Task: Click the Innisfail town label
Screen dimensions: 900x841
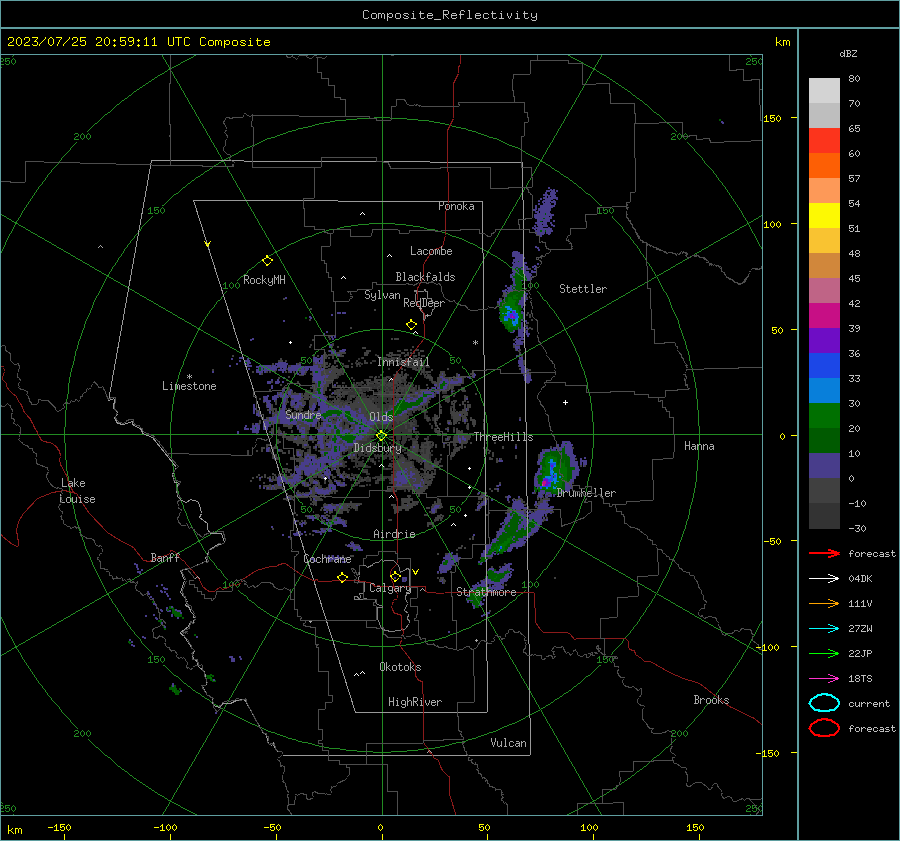Action: [x=404, y=362]
